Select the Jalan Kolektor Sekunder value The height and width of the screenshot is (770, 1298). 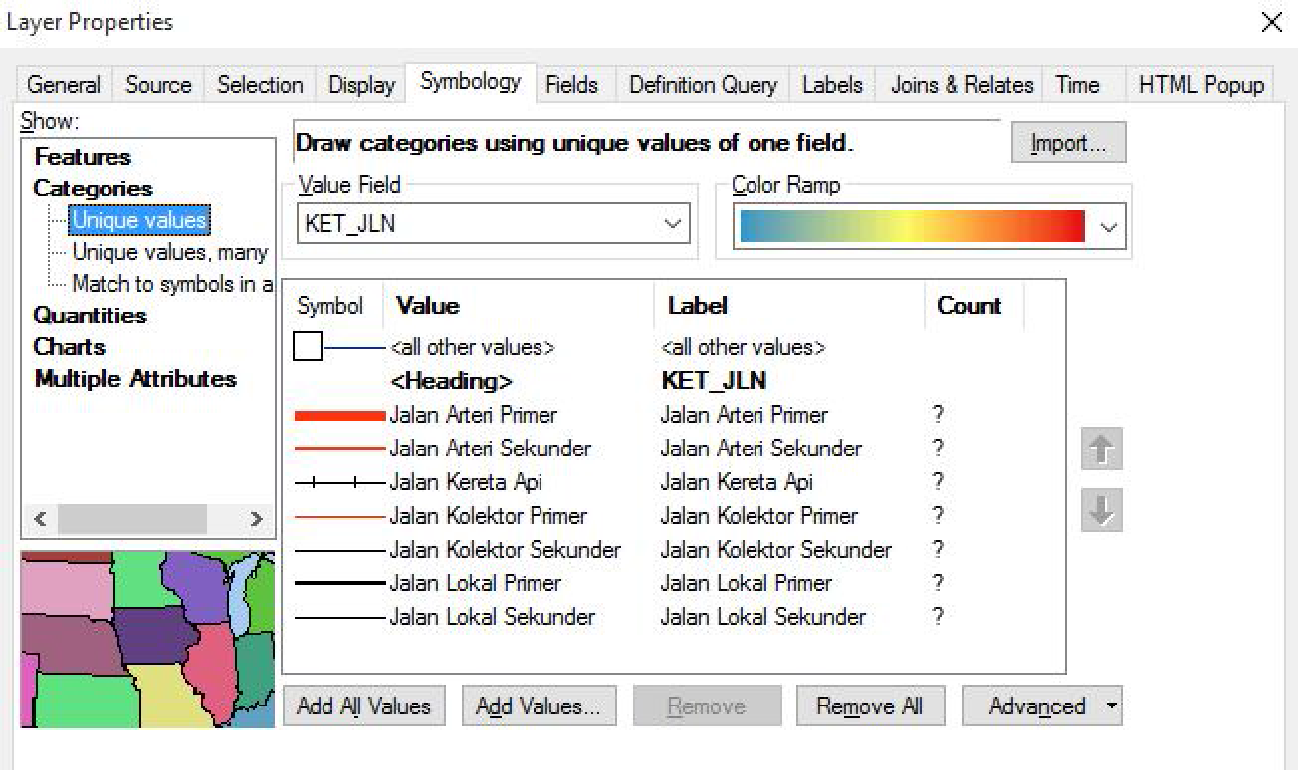click(x=505, y=550)
